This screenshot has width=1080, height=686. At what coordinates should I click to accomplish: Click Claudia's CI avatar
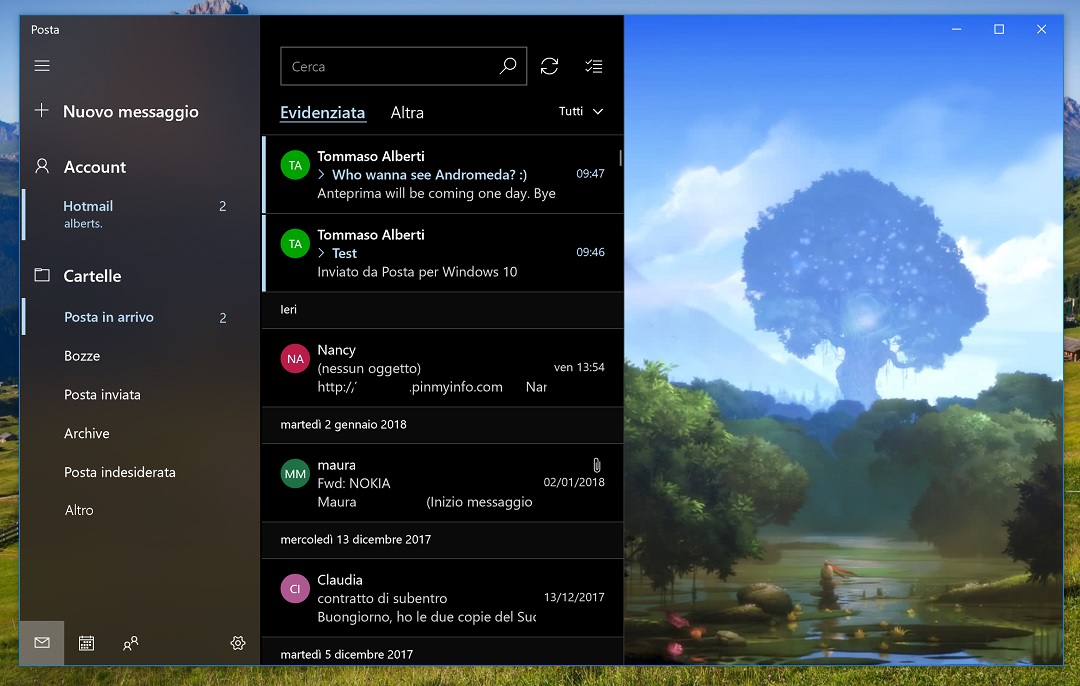295,589
